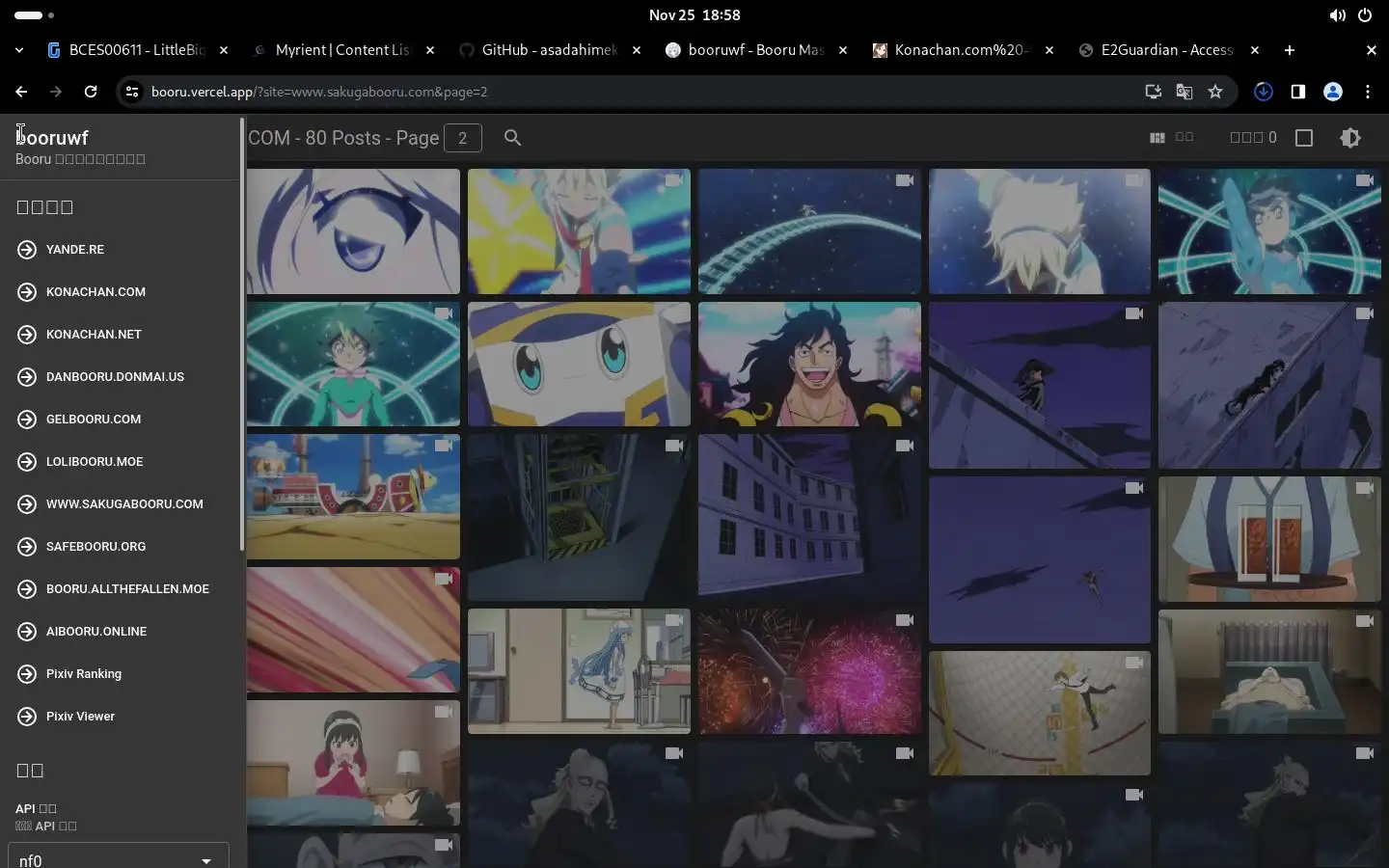Viewport: 1389px width, 868px height.
Task: Click the address bar URL
Action: pyautogui.click(x=319, y=92)
